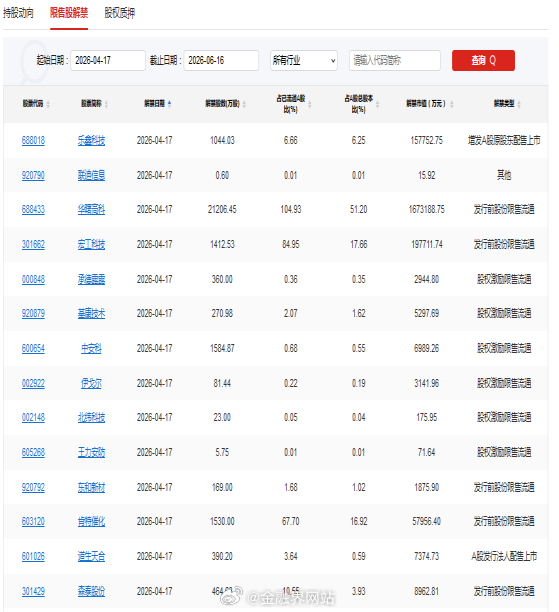The height and width of the screenshot is (612, 559).
Task: Open the stock name link in row 920790
Action: click(91, 176)
